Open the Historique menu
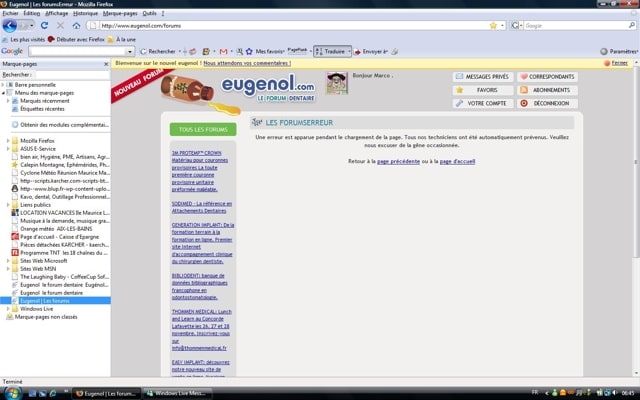Viewport: 640px width, 400px height. [x=85, y=13]
